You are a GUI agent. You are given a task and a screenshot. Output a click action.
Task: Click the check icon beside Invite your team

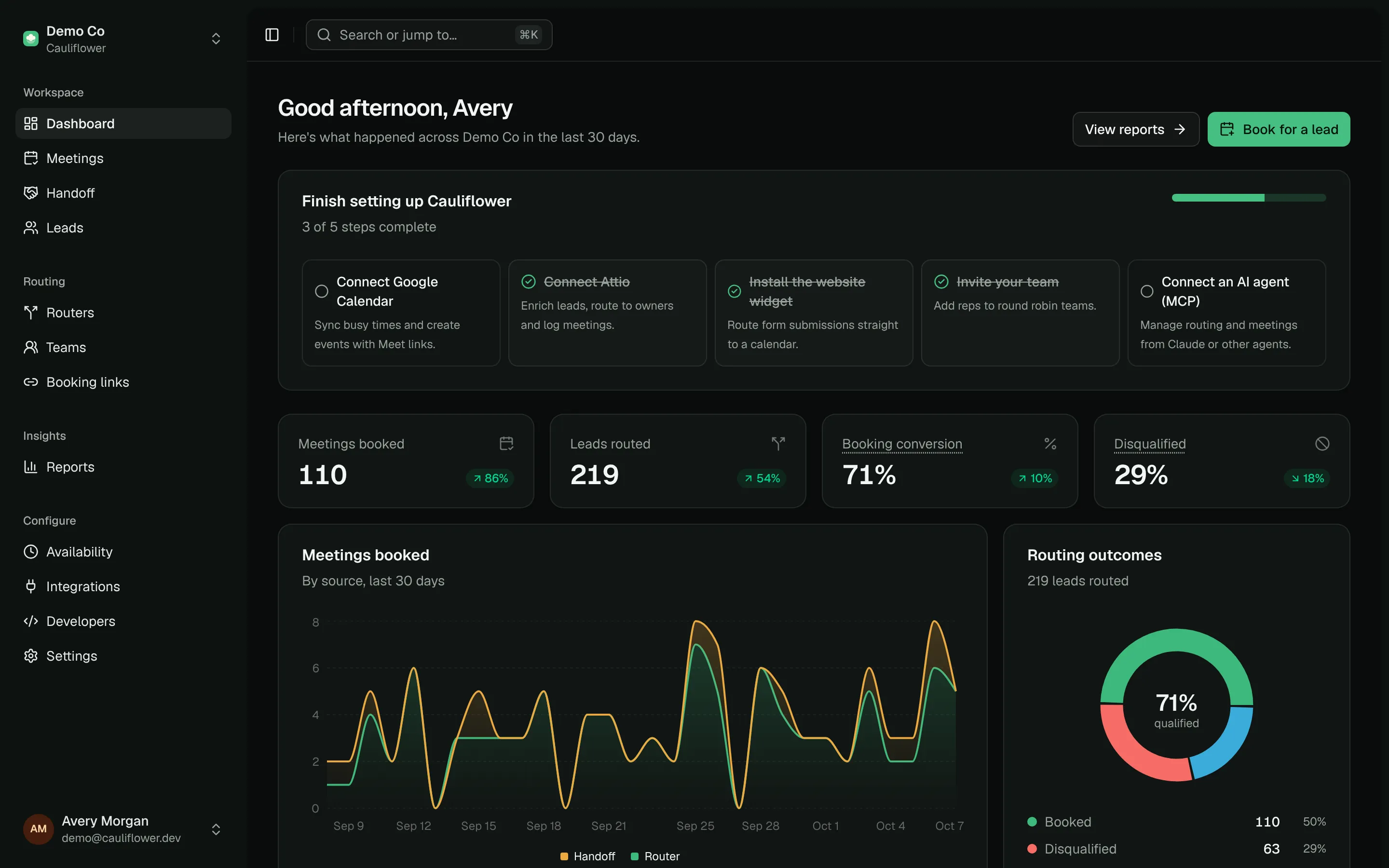(941, 281)
